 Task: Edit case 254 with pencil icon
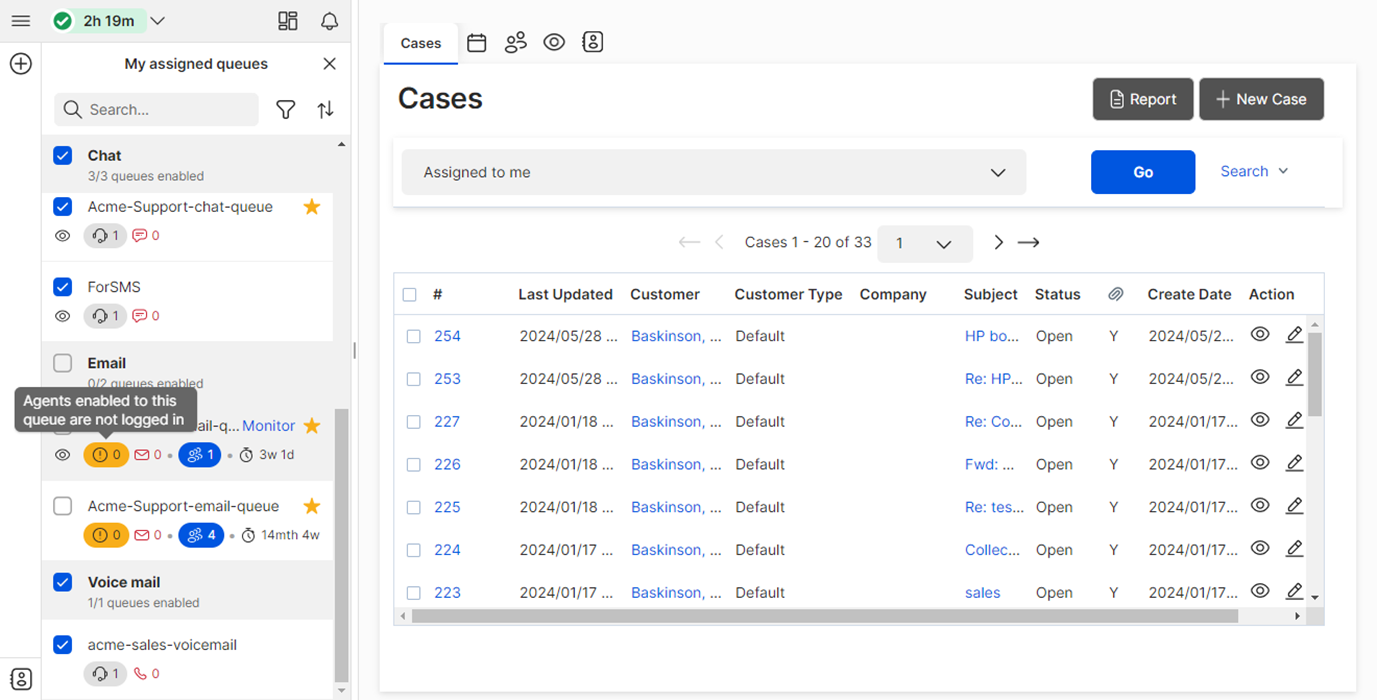coord(1294,335)
